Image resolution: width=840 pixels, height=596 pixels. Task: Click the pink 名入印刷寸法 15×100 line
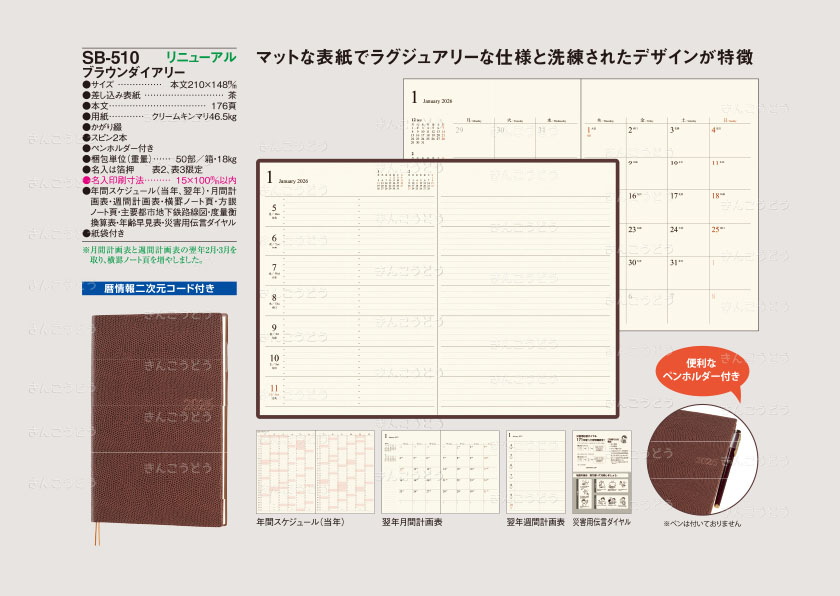pos(159,180)
